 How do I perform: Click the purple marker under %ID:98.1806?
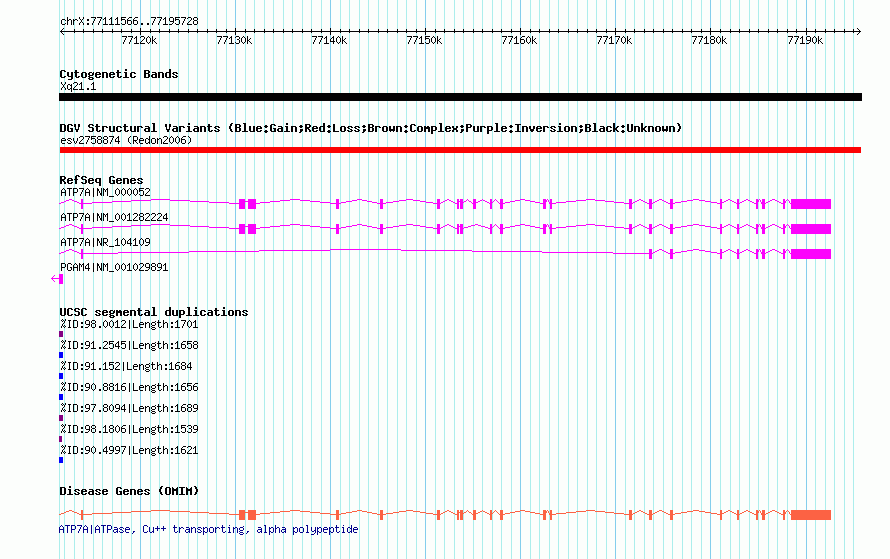[x=61, y=439]
